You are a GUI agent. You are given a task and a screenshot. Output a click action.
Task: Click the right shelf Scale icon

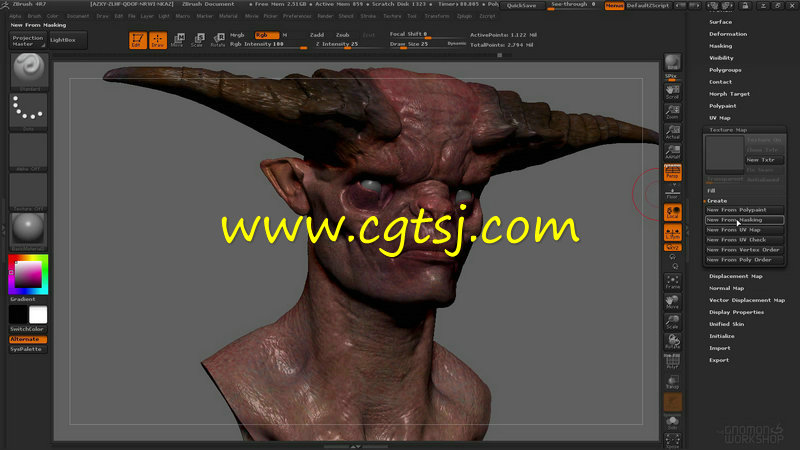pyautogui.click(x=672, y=321)
